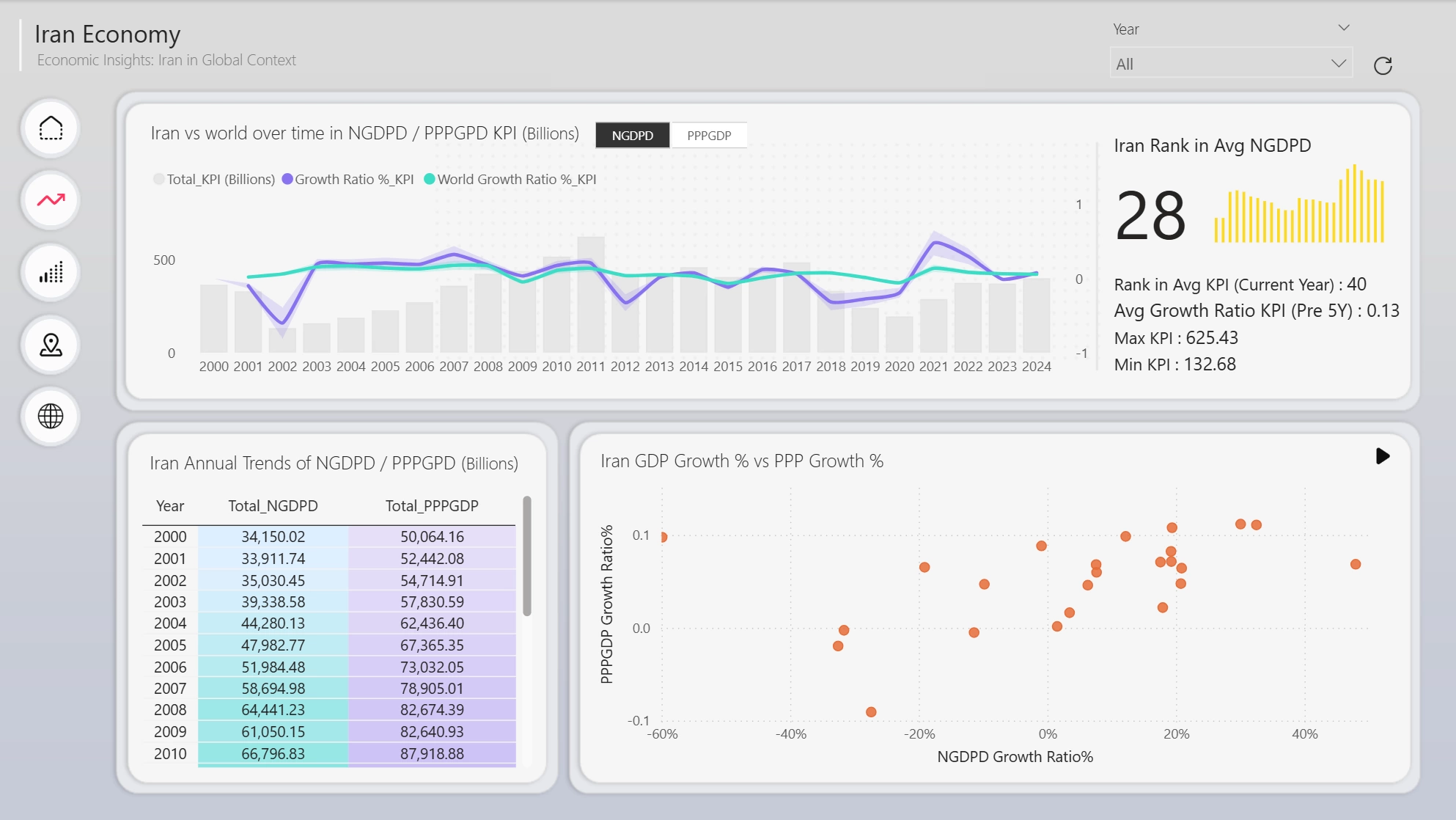Open the bar chart navigation icon

click(51, 273)
